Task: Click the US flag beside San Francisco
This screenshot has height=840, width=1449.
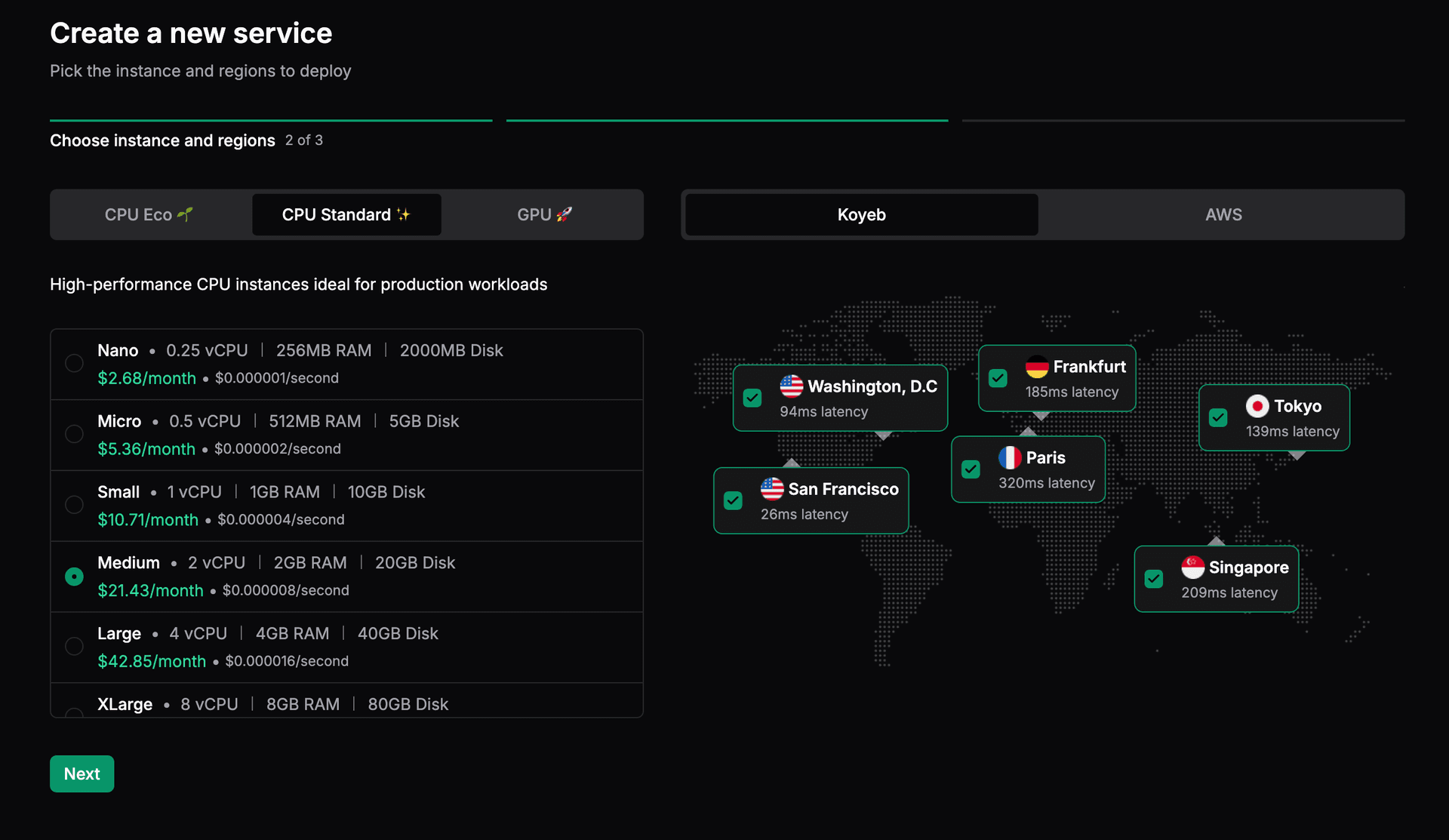Action: coord(771,489)
